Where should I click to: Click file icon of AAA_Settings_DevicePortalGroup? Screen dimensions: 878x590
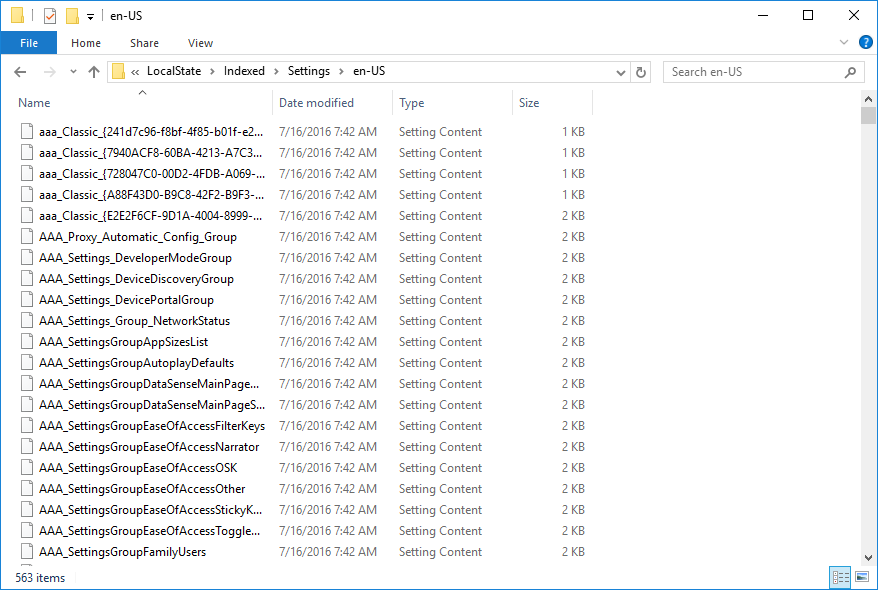[x=27, y=299]
